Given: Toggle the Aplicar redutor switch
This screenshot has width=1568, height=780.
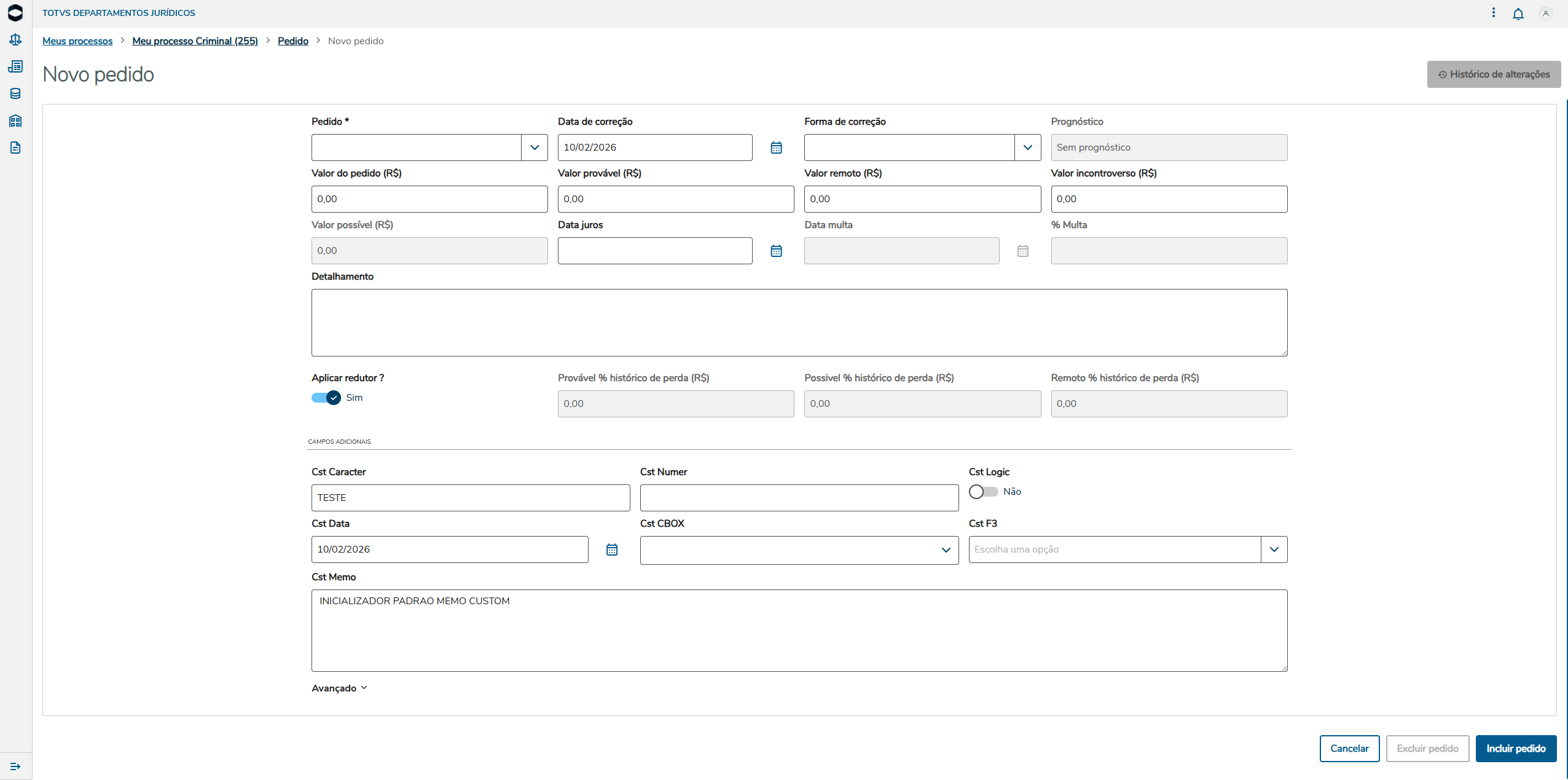Looking at the screenshot, I should click(326, 398).
